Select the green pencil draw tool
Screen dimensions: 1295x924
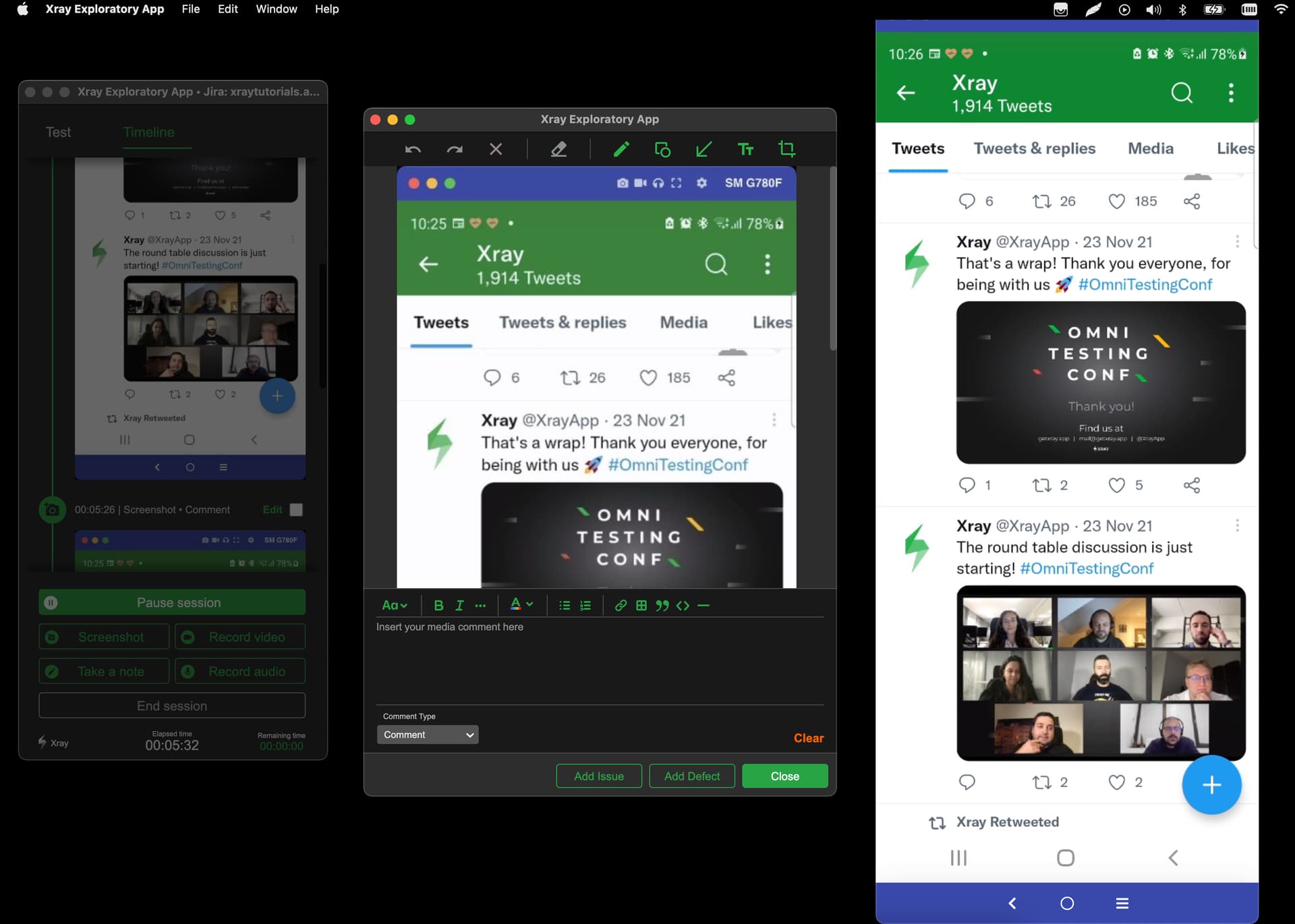click(x=621, y=149)
